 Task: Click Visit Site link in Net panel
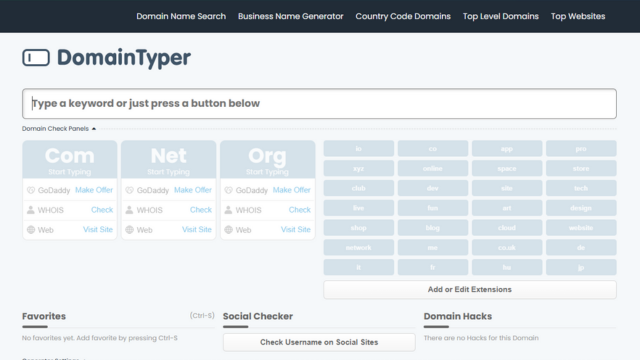(197, 229)
